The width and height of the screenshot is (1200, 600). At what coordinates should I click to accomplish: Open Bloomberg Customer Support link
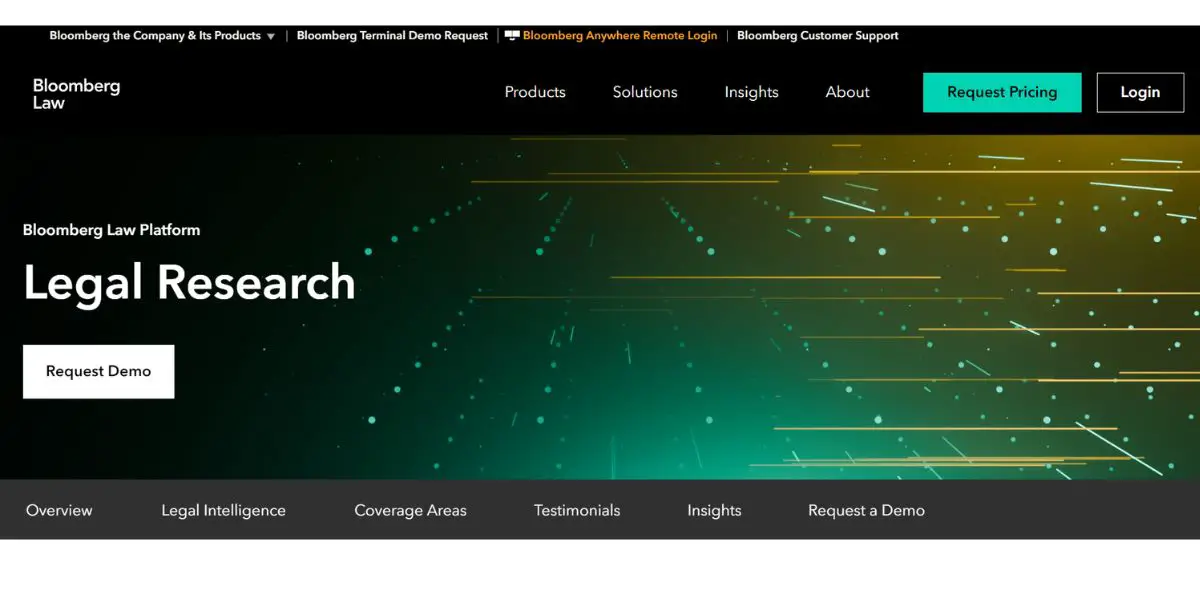[818, 35]
